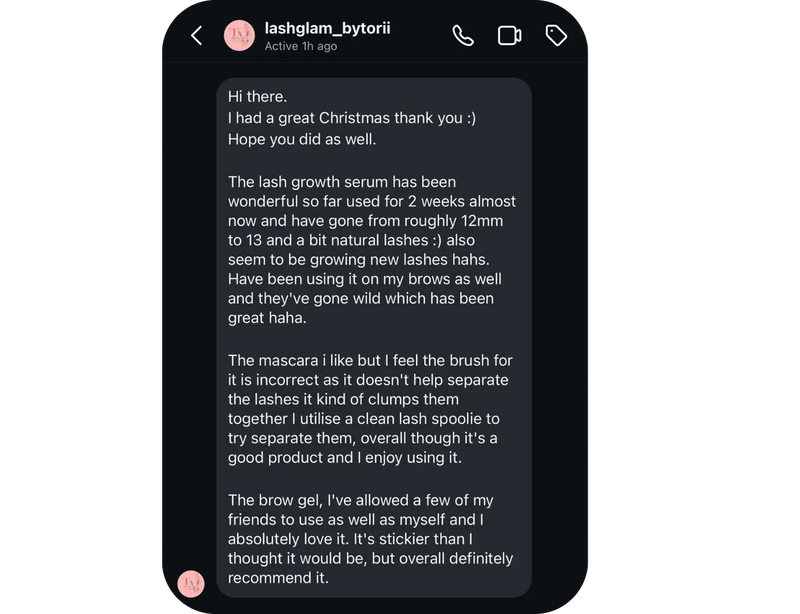Click the final "recommend it." line
Viewport: 800px width, 614px height.
(x=278, y=578)
